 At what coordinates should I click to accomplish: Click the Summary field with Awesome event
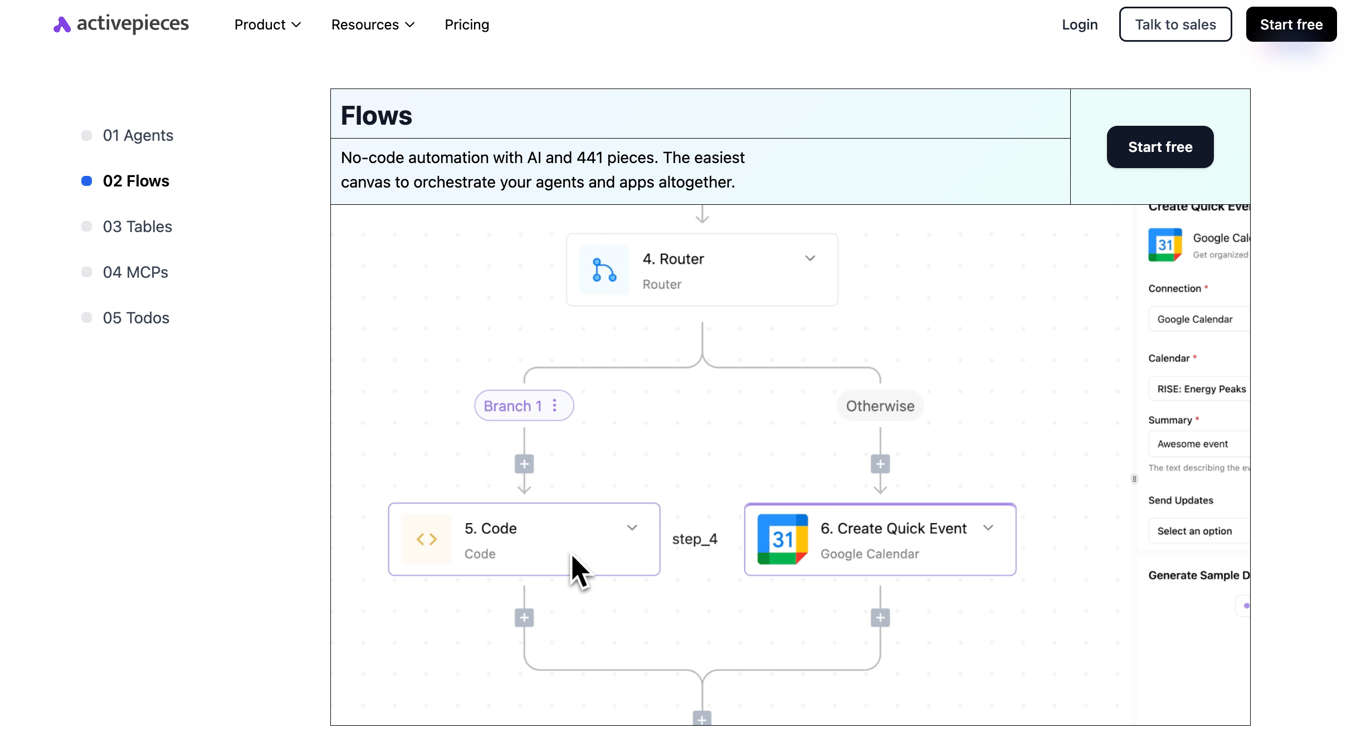[x=1198, y=444]
